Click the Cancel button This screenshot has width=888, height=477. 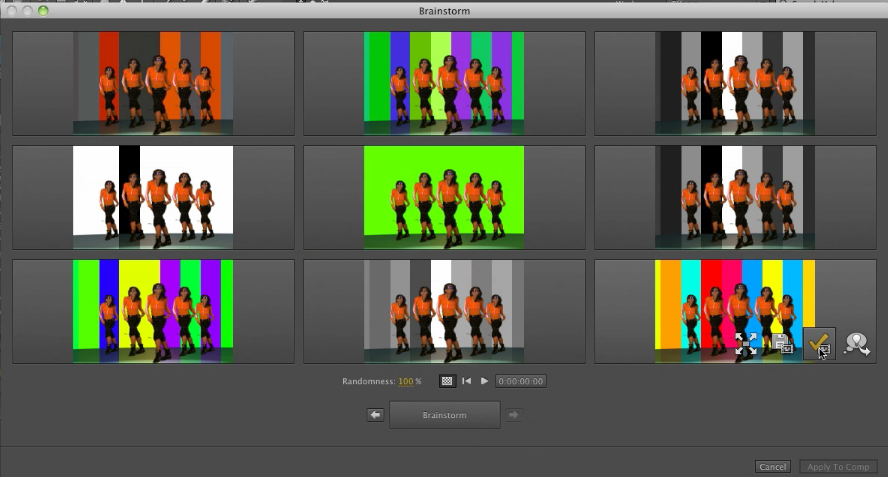pos(772,467)
